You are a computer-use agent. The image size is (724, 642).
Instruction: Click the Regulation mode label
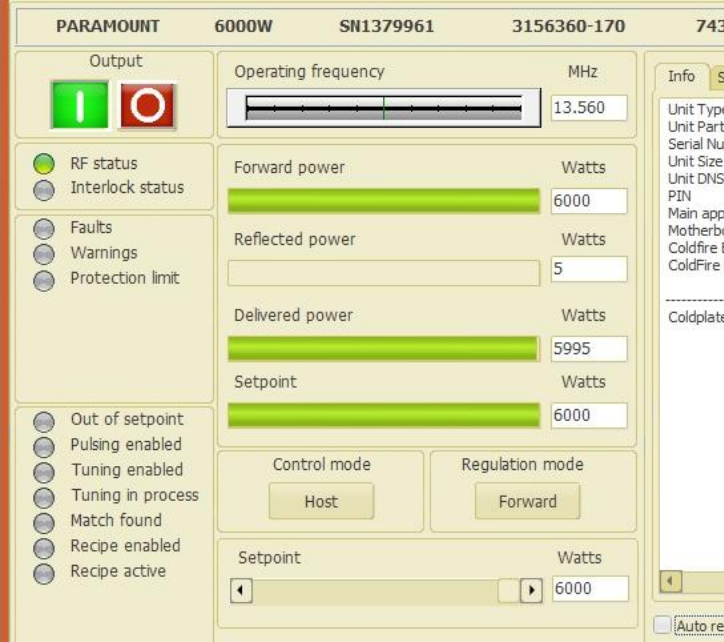pyautogui.click(x=522, y=465)
